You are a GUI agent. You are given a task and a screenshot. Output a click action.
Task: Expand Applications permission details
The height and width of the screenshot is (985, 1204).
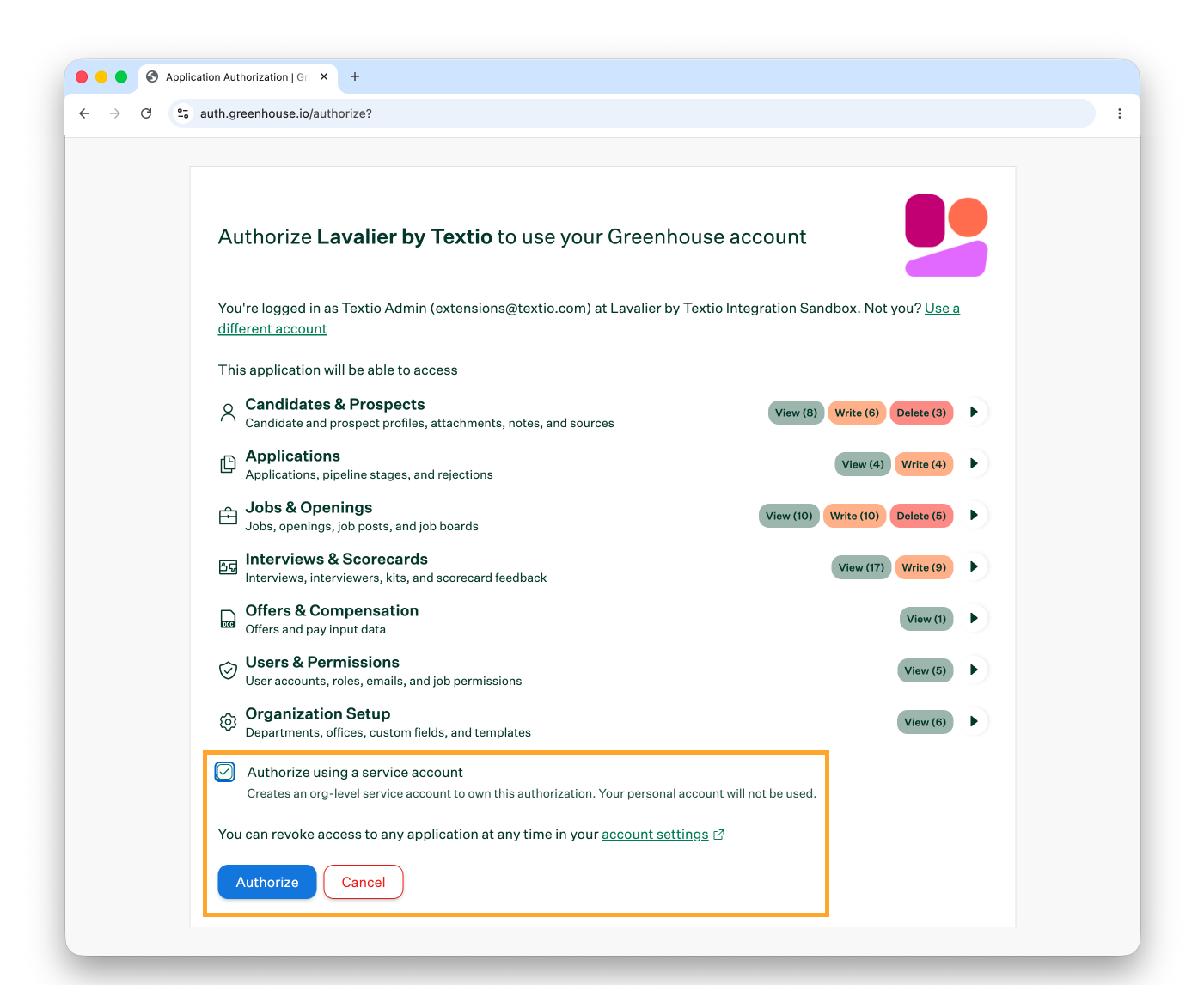coord(974,464)
